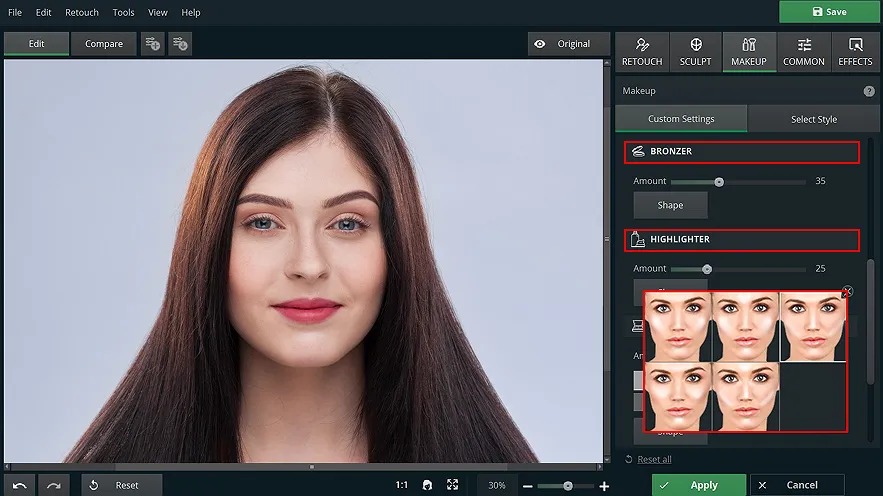Open the Sculpt tool tab
The image size is (883, 496).
695,52
